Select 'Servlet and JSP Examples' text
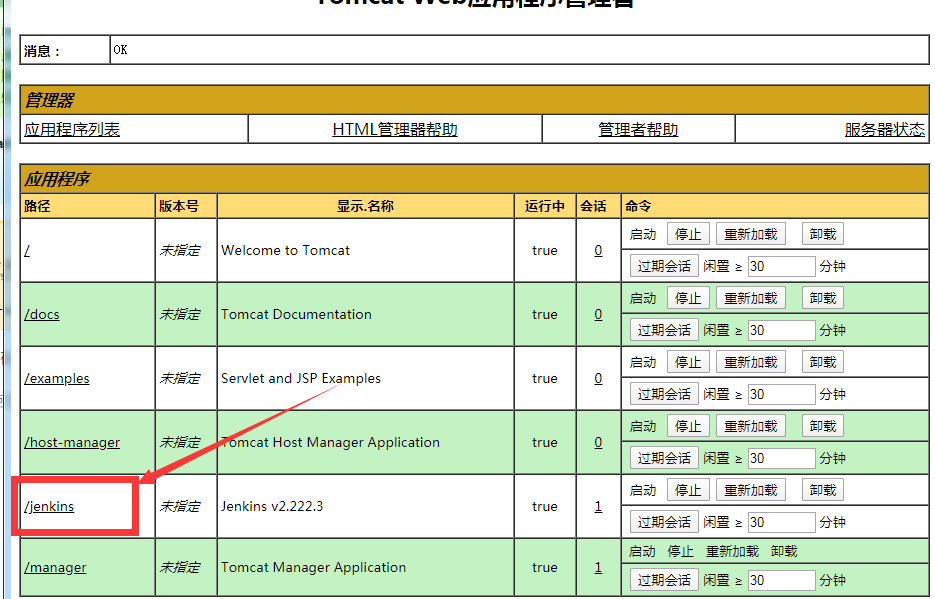 301,378
